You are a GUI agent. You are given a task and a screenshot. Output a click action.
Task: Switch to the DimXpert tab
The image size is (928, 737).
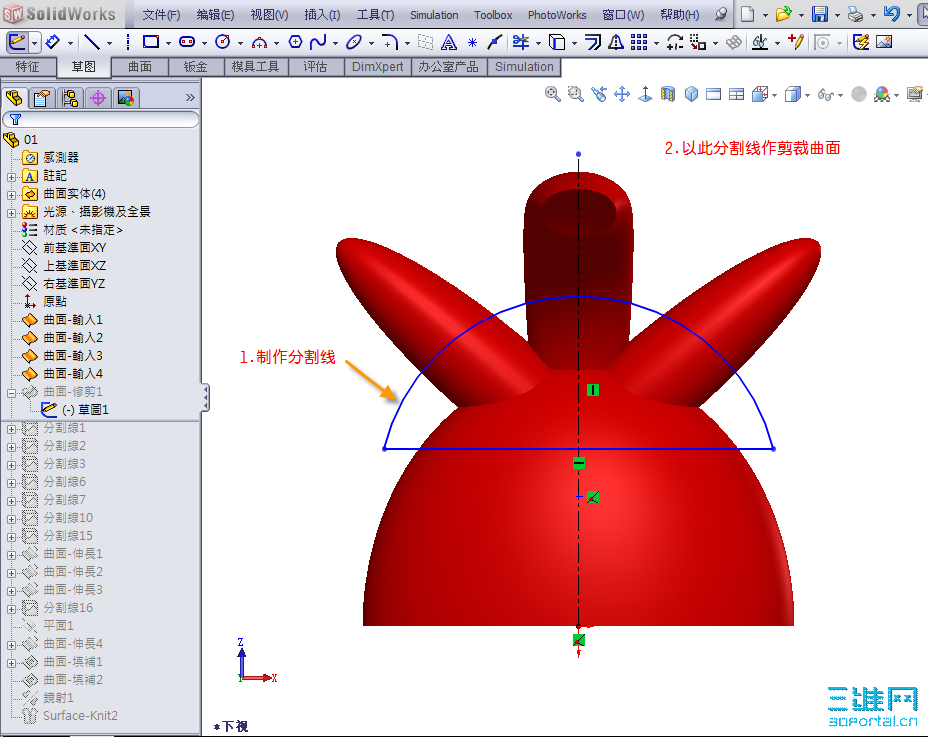(378, 67)
